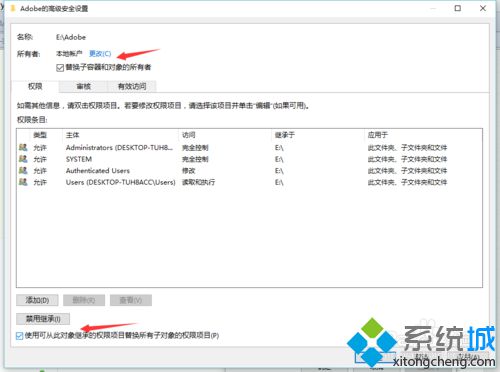The height and width of the screenshot is (372, 500).
Task: Toggle the 使用可从此对象继承的权限项目 checkbox
Action: point(20,336)
